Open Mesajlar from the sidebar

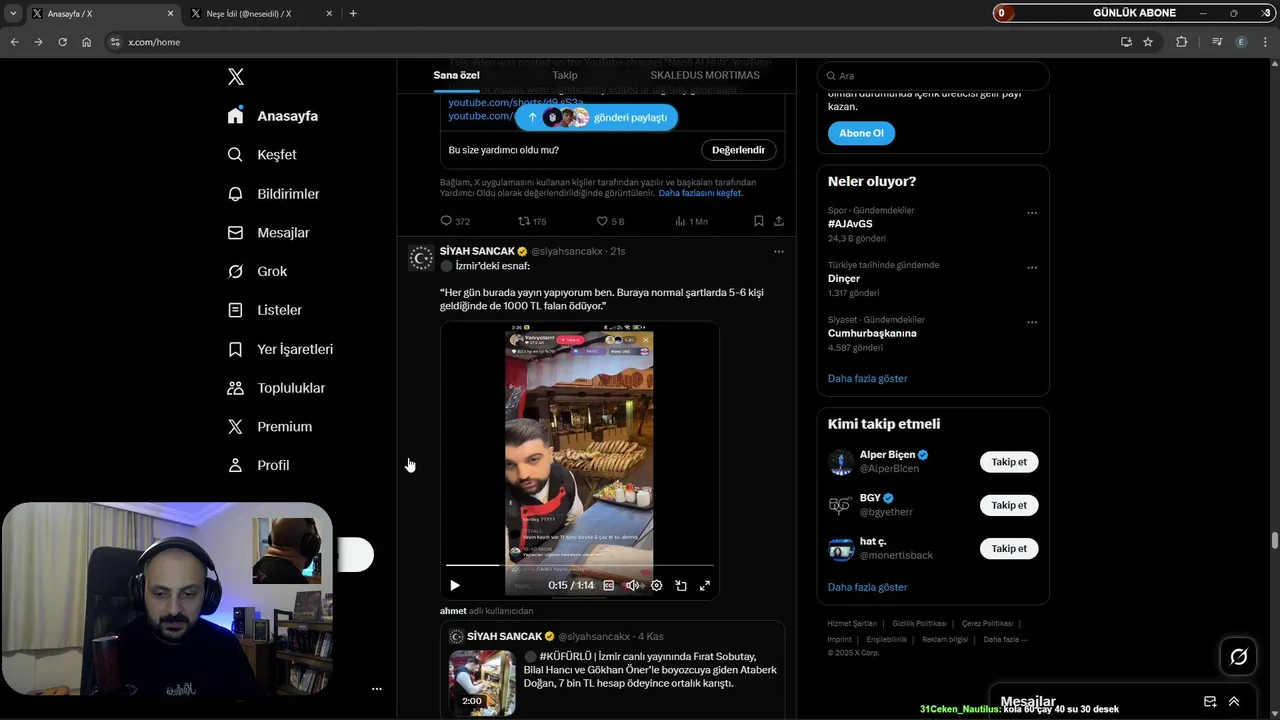pos(268,233)
